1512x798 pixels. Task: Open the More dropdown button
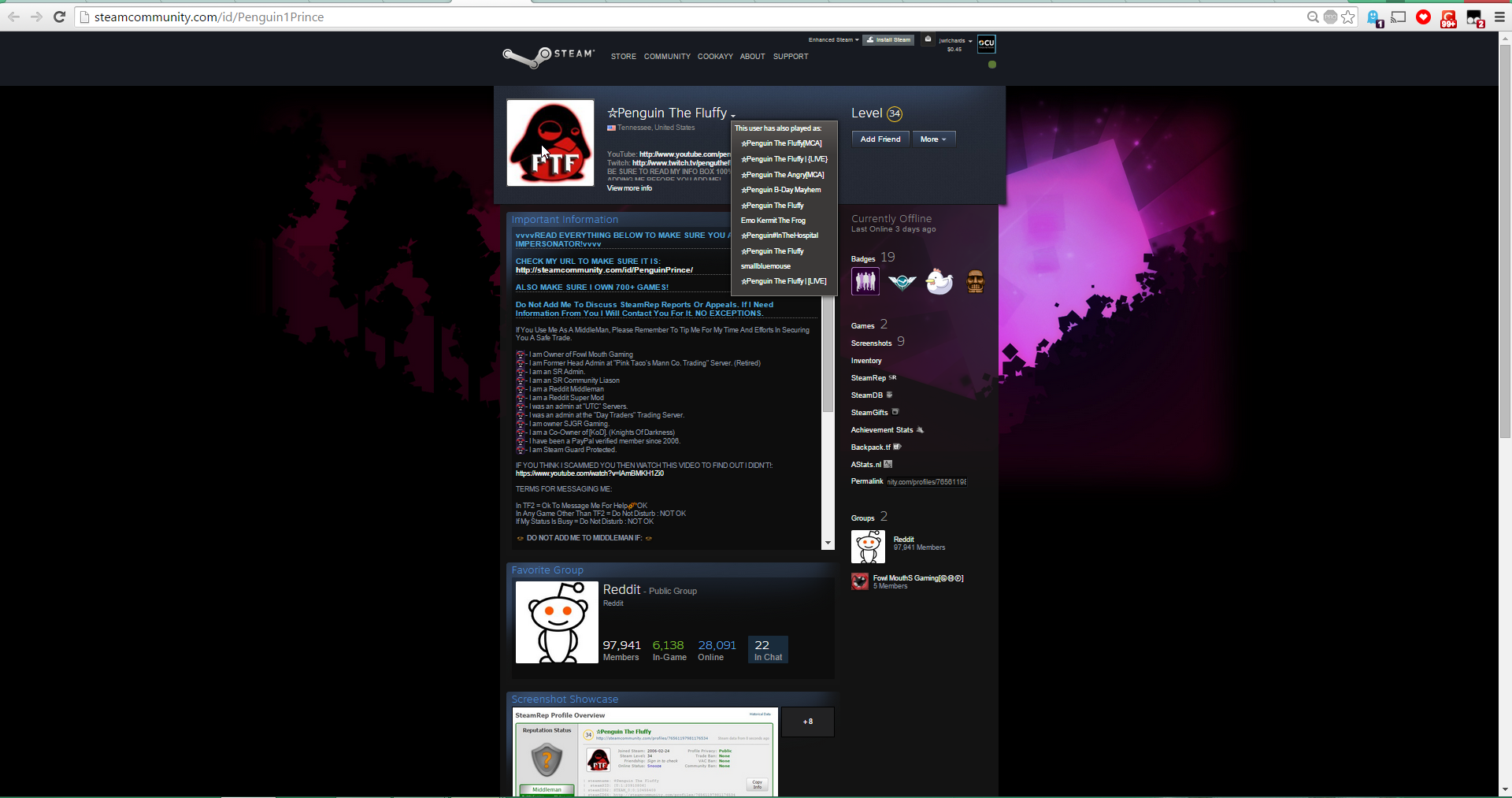tap(934, 139)
